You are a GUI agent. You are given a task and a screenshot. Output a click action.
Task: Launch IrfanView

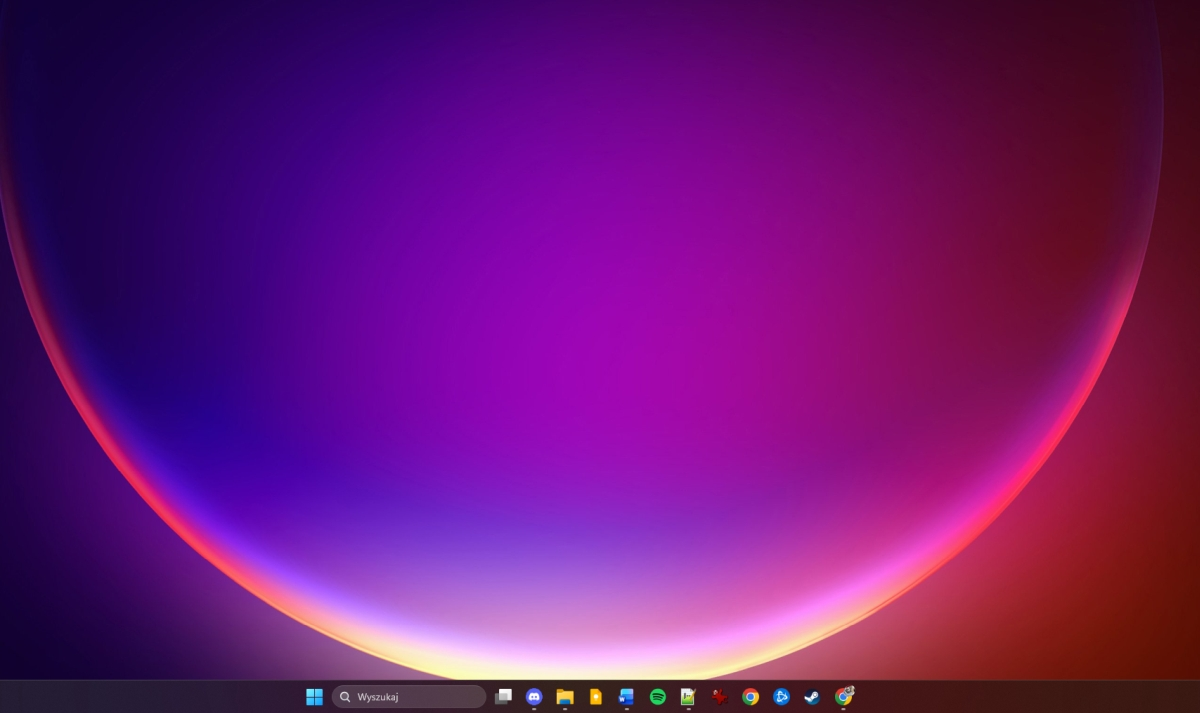pos(719,695)
